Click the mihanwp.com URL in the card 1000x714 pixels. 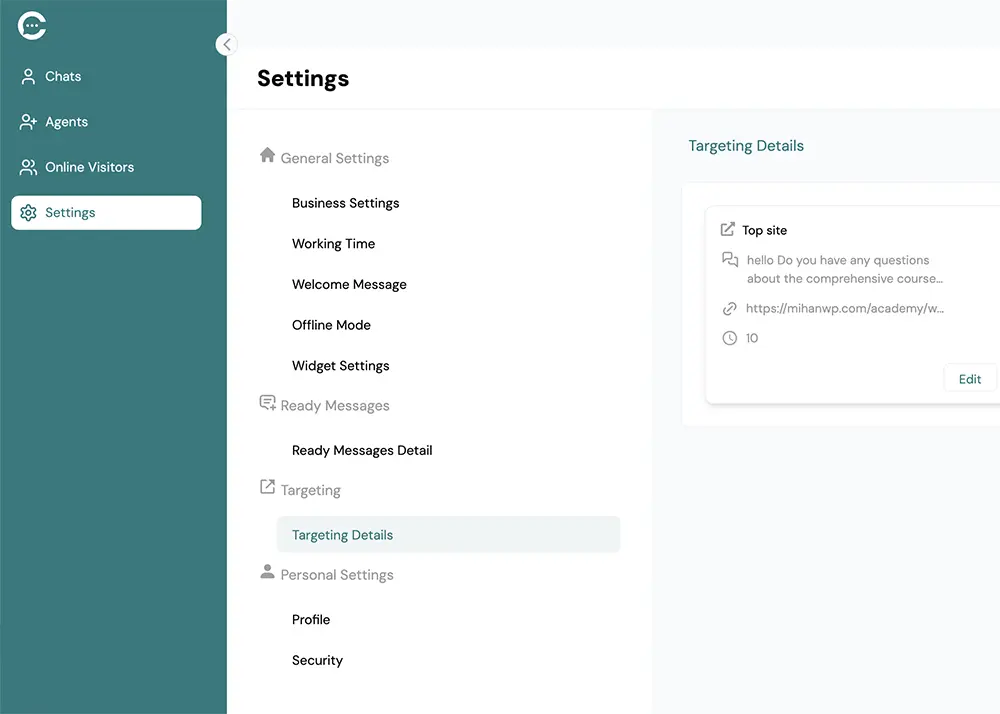(844, 309)
